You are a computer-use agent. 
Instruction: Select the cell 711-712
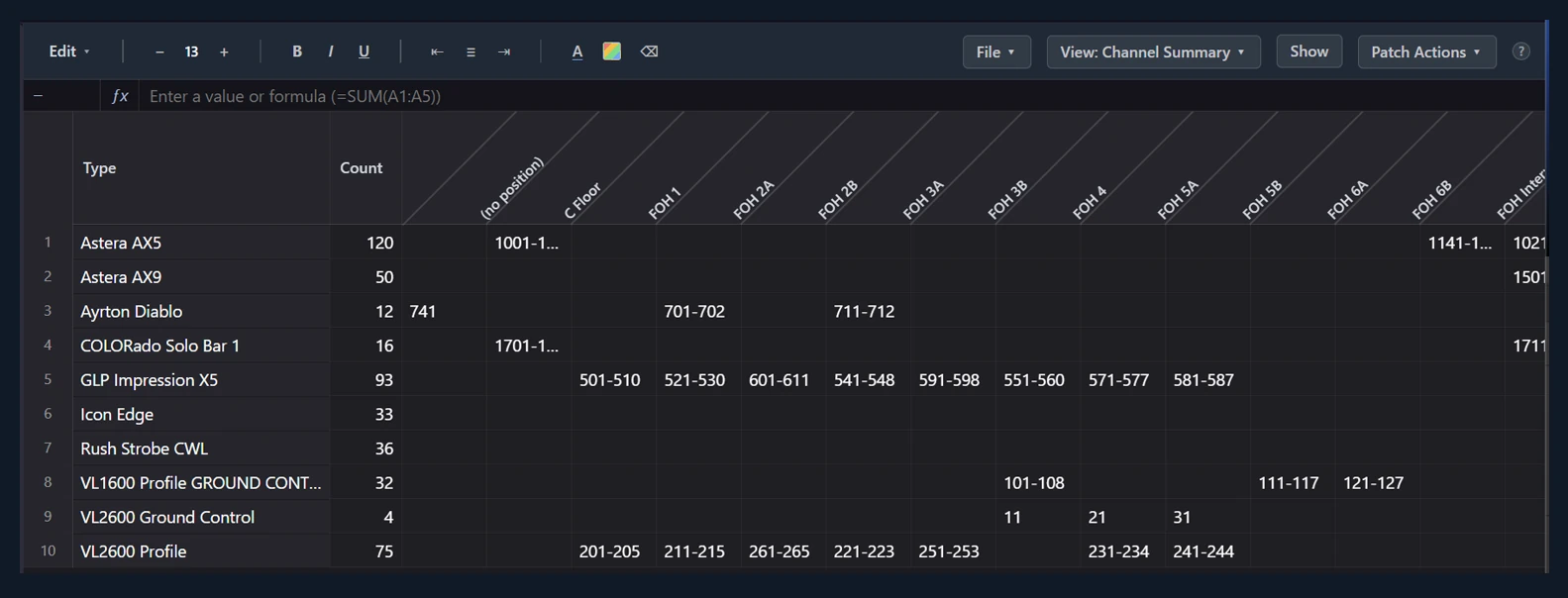coord(868,311)
